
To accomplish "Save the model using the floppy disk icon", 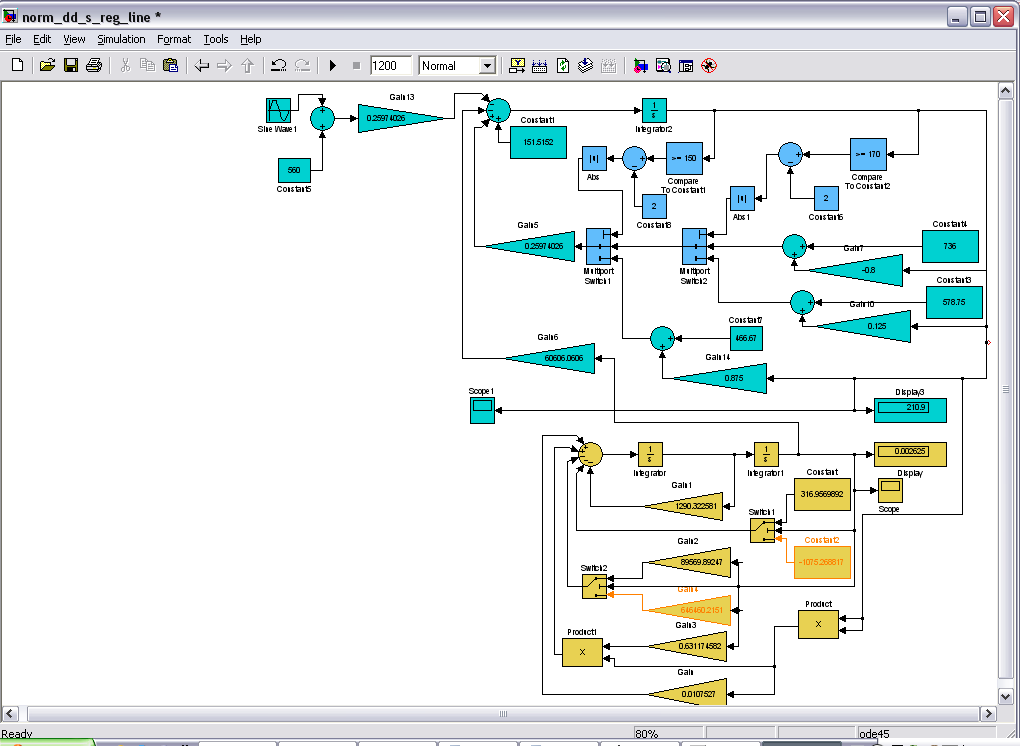I will (70, 66).
